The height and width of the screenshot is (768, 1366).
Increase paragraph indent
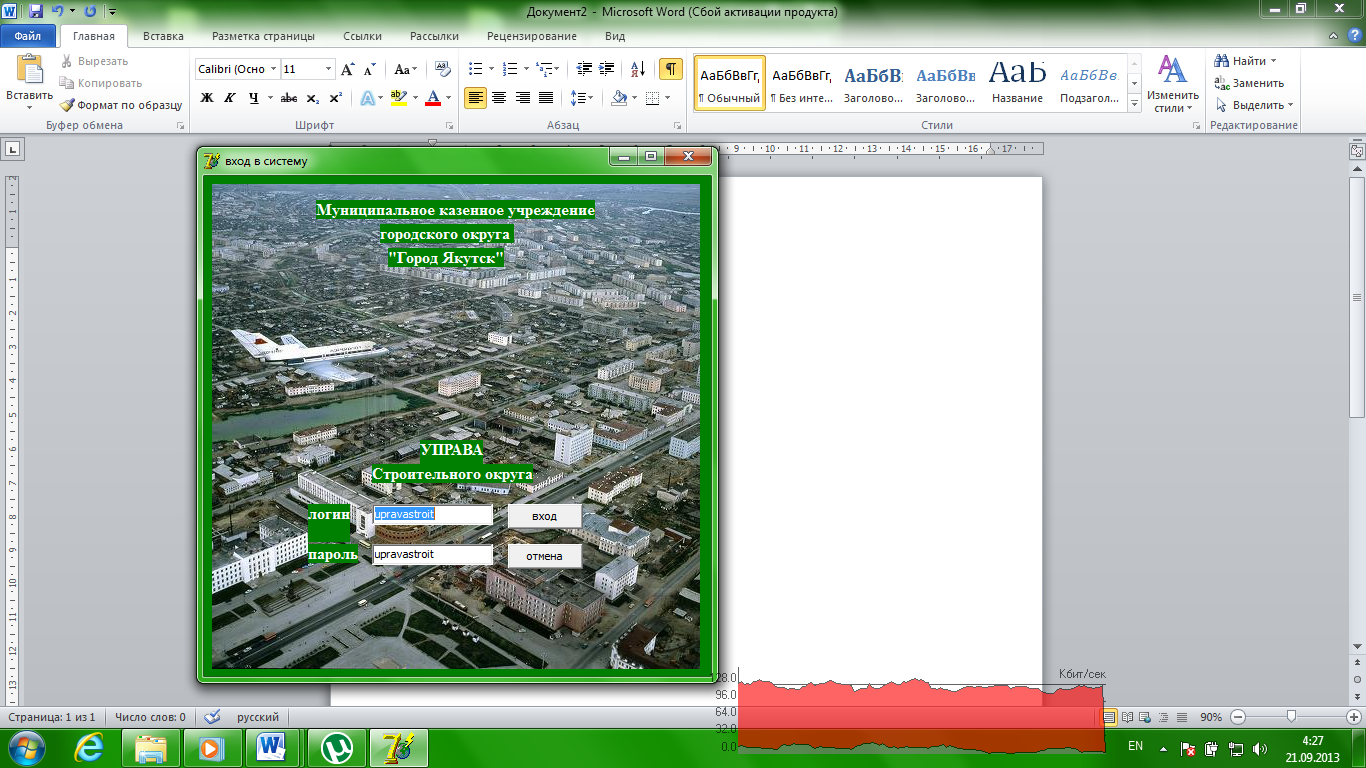pyautogui.click(x=607, y=69)
